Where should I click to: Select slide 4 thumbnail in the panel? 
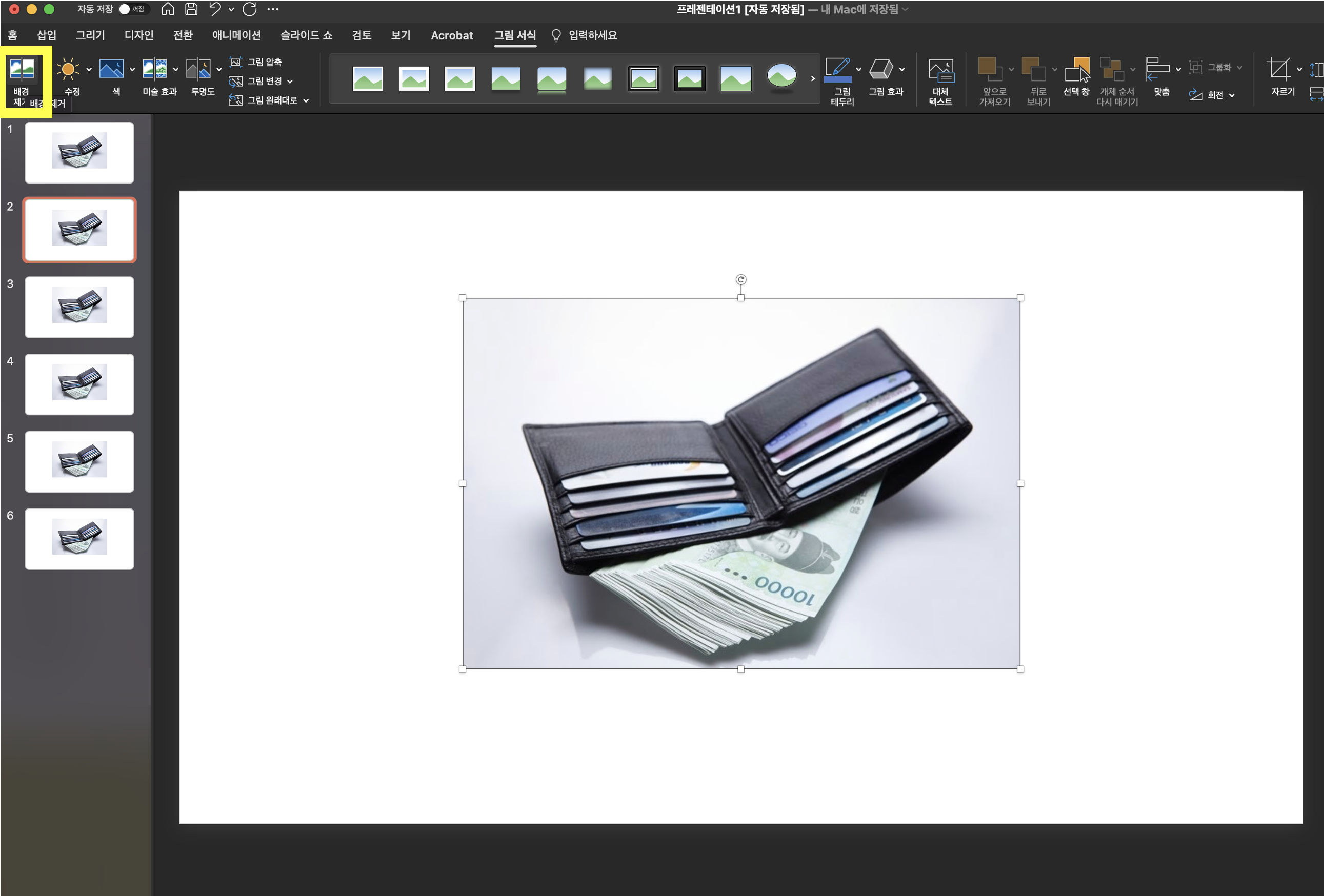(79, 384)
